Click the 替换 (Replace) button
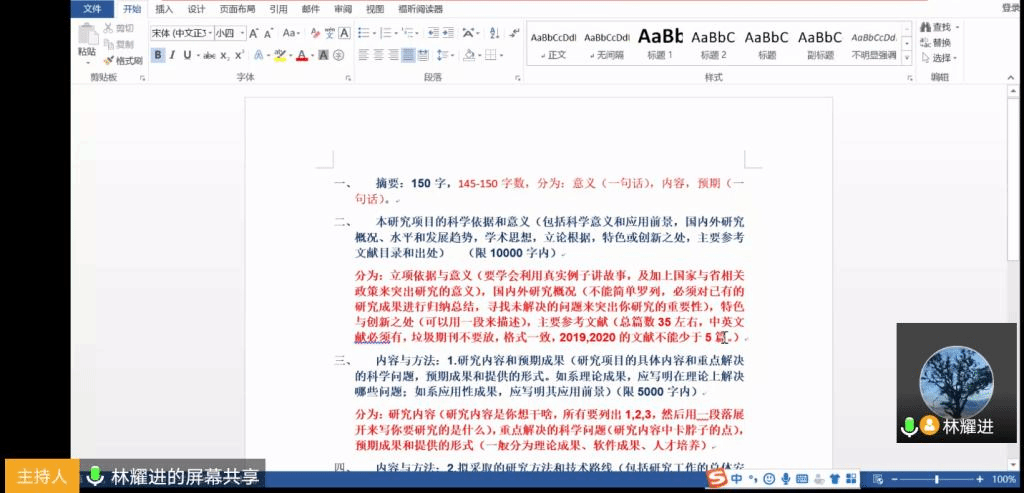This screenshot has width=1024, height=493. [940, 43]
